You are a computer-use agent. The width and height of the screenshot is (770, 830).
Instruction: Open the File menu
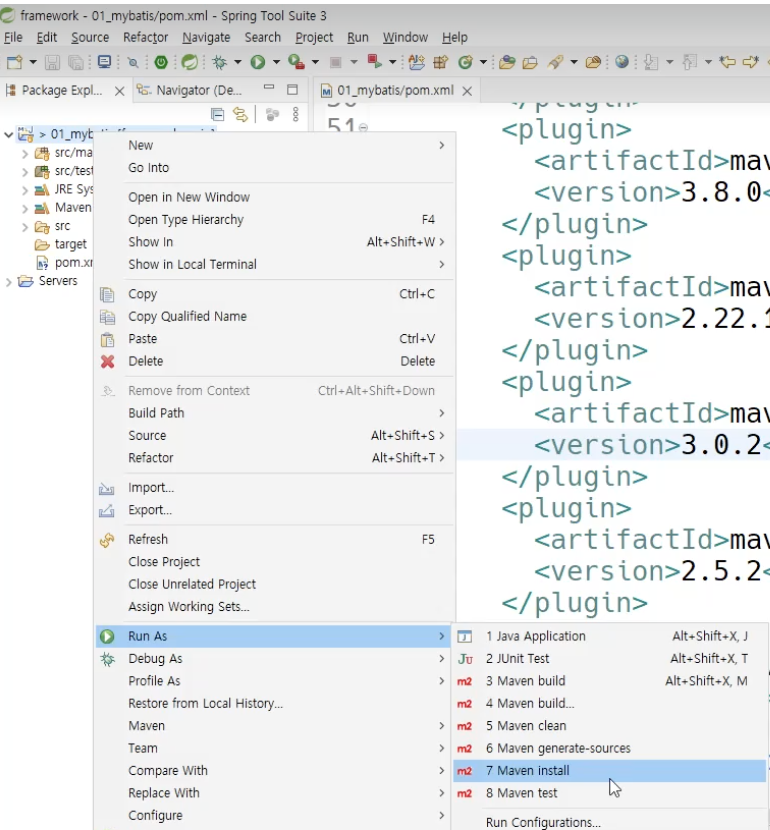13,38
